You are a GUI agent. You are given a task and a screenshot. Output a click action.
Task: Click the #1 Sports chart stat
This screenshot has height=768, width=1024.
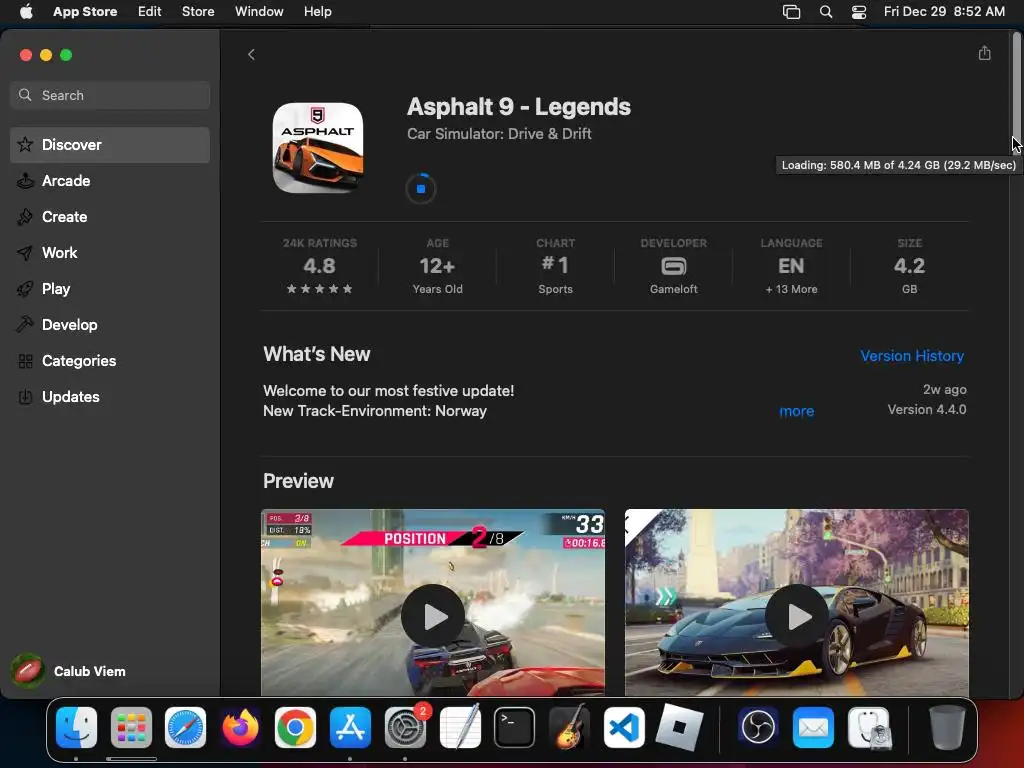tap(555, 266)
